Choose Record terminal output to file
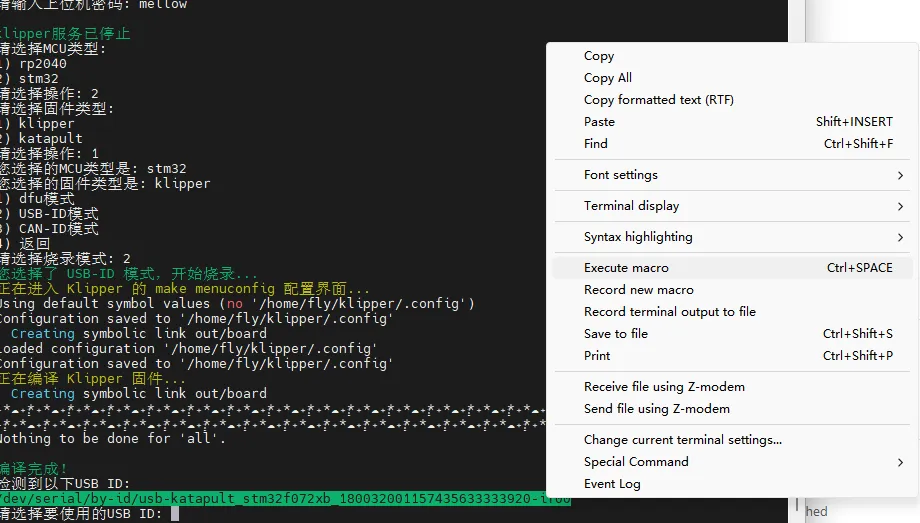The image size is (920, 523). click(x=669, y=312)
